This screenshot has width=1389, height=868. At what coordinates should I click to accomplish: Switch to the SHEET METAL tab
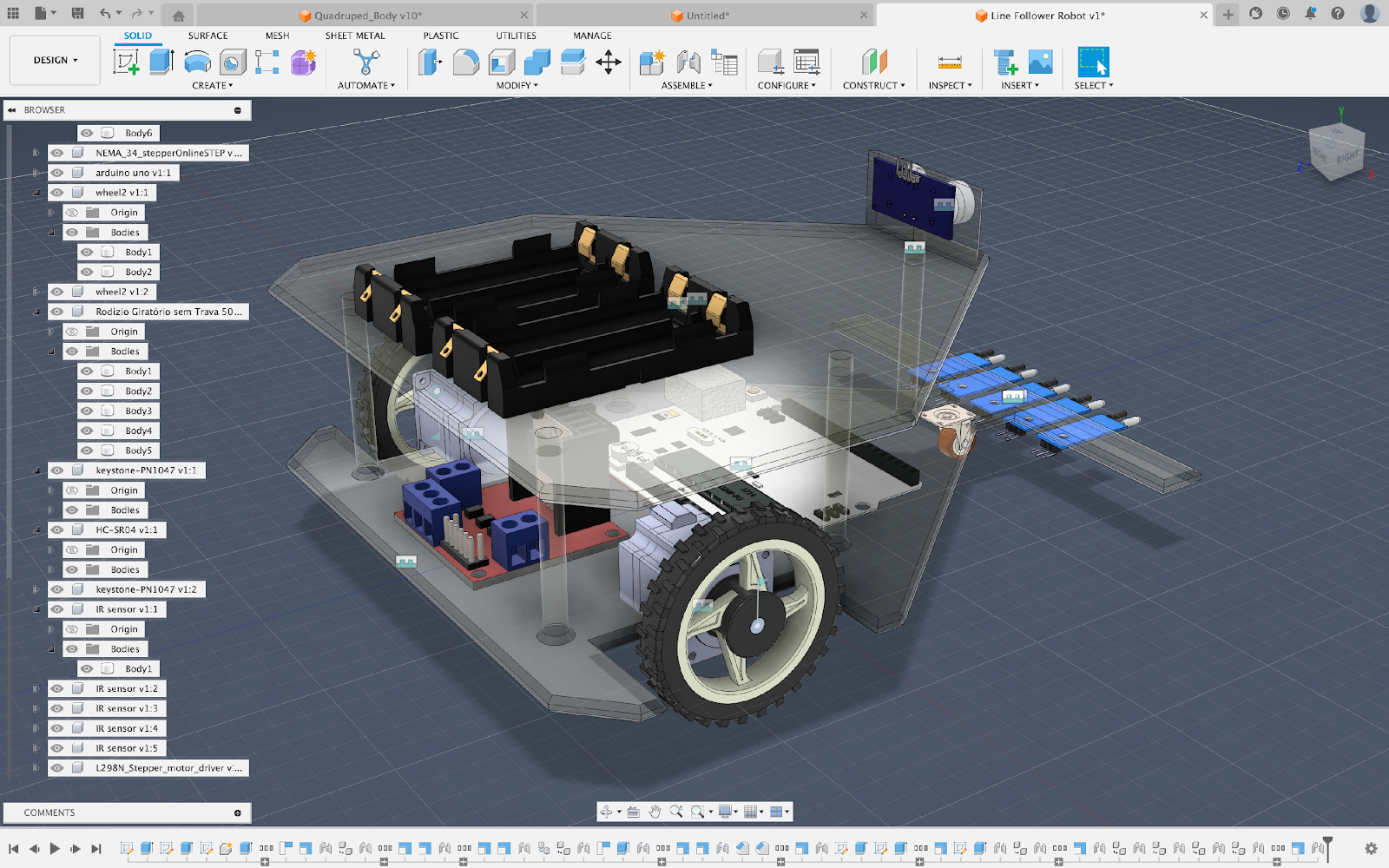[355, 36]
